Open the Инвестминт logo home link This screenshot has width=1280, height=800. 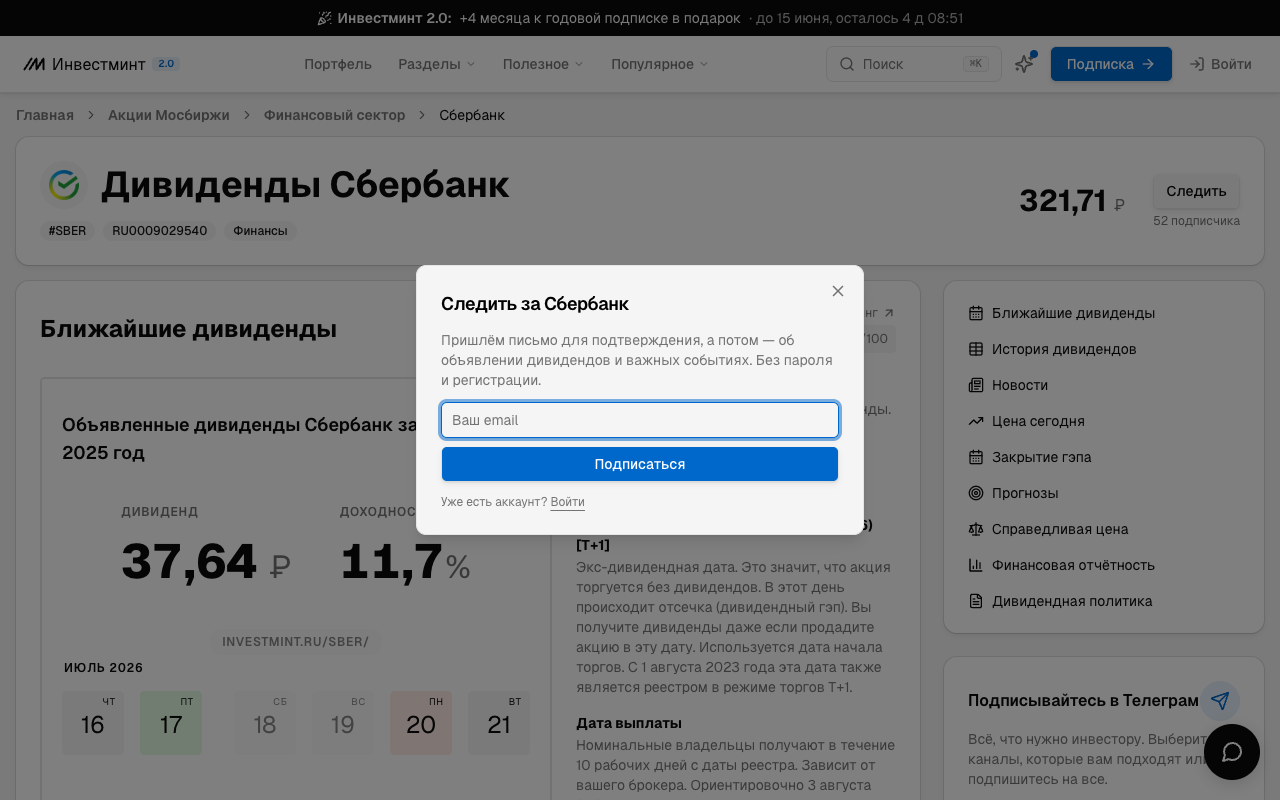[x=85, y=64]
